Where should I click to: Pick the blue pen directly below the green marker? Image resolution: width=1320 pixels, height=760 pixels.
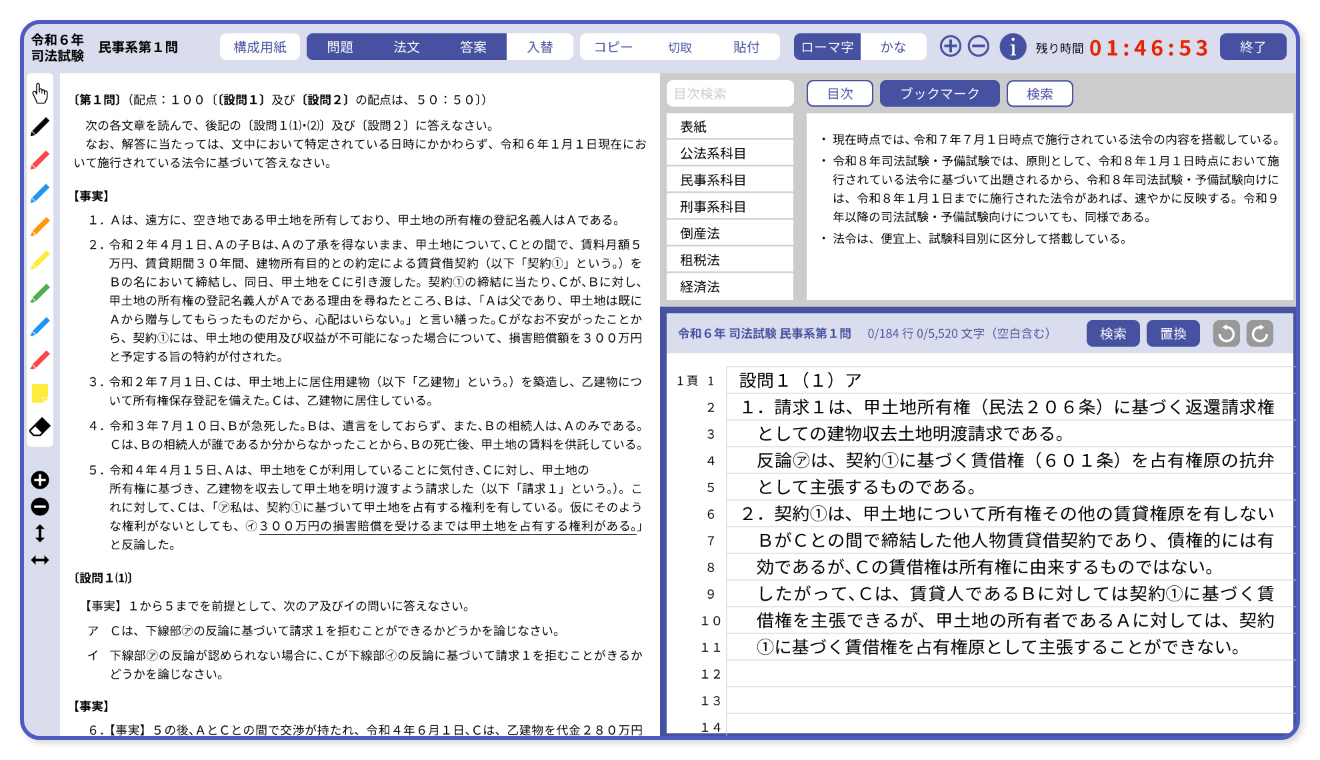pyautogui.click(x=40, y=327)
